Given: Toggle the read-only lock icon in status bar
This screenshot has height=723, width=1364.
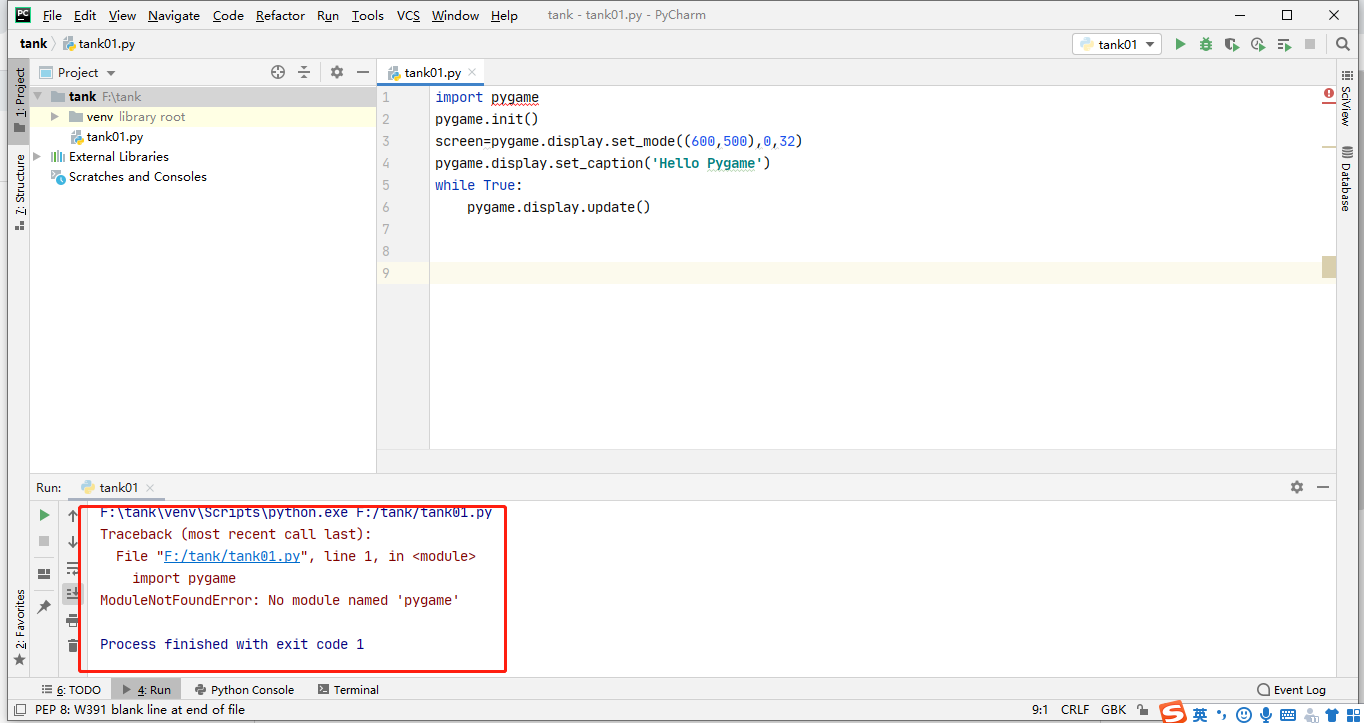Looking at the screenshot, I should [1144, 710].
